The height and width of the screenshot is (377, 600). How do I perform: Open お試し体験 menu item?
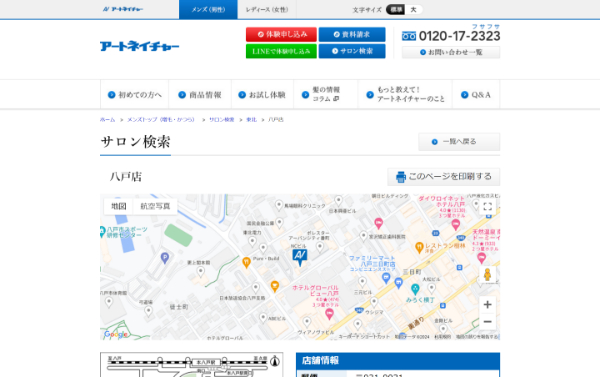262,95
